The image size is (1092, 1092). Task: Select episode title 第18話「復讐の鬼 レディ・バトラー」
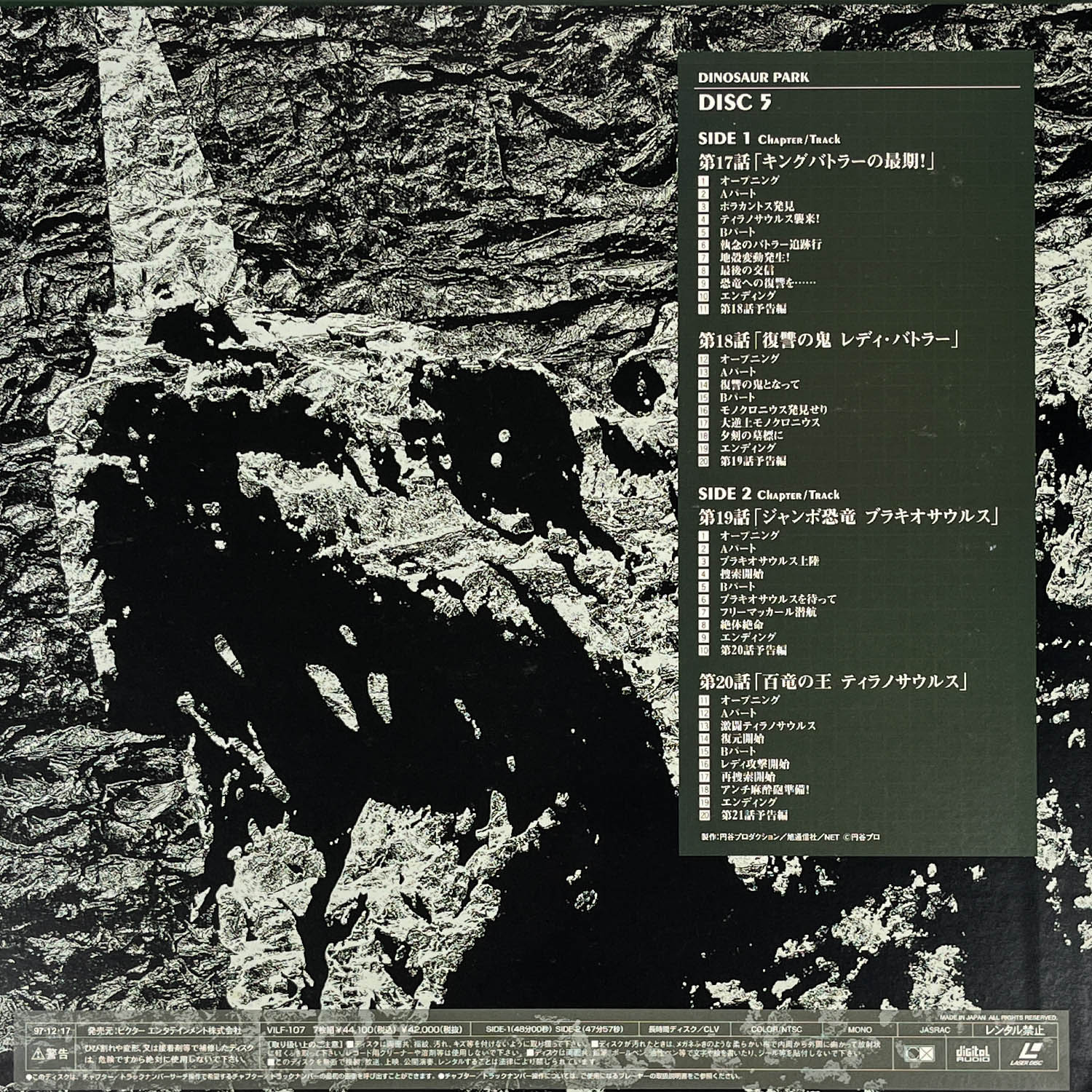click(828, 339)
